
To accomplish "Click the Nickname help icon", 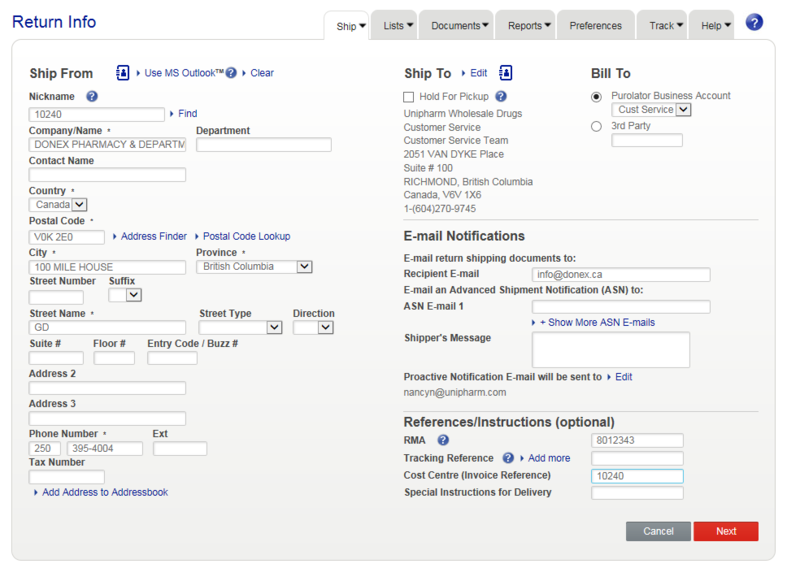I will [x=92, y=96].
